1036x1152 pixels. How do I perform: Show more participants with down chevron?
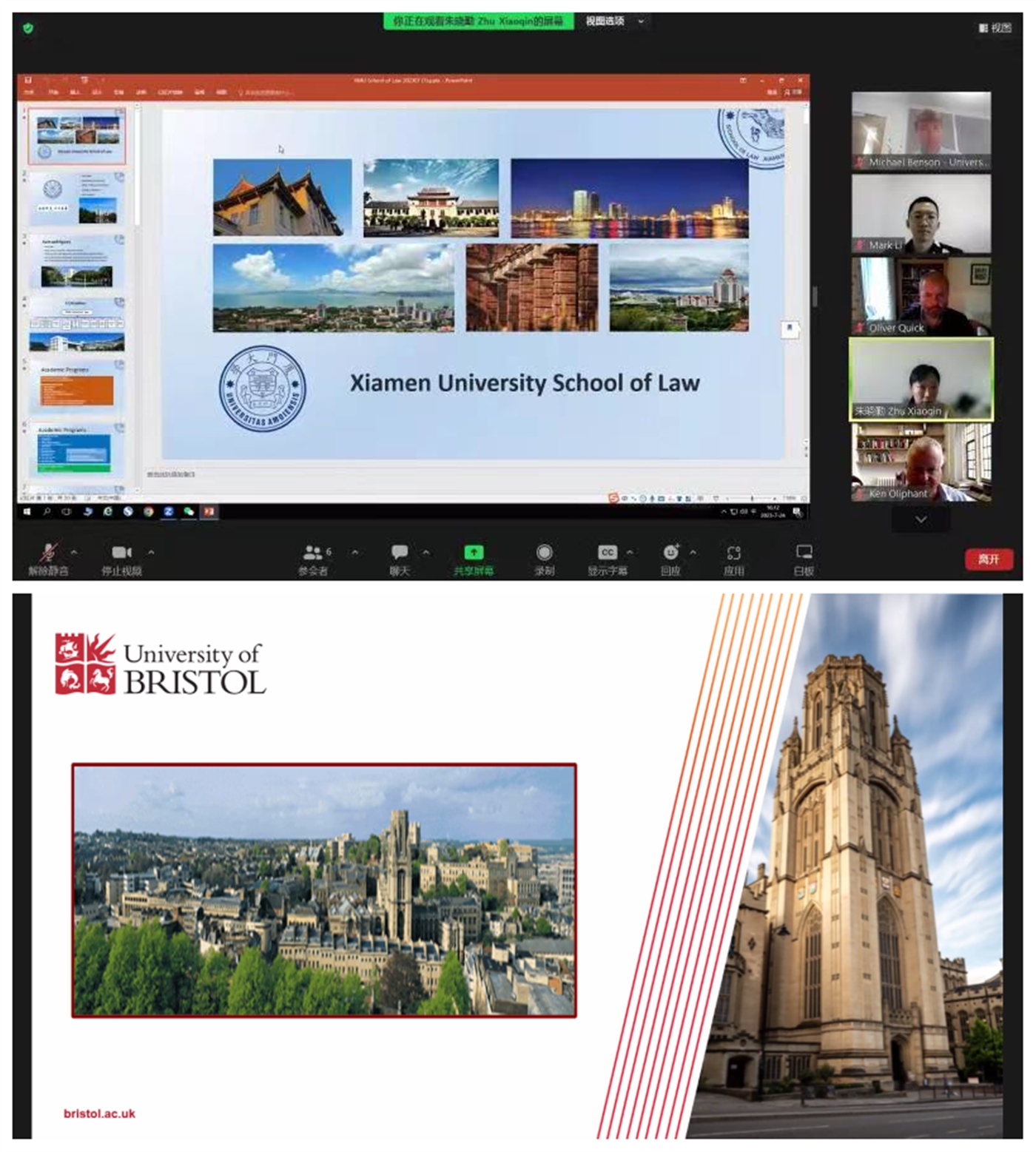pos(921,520)
